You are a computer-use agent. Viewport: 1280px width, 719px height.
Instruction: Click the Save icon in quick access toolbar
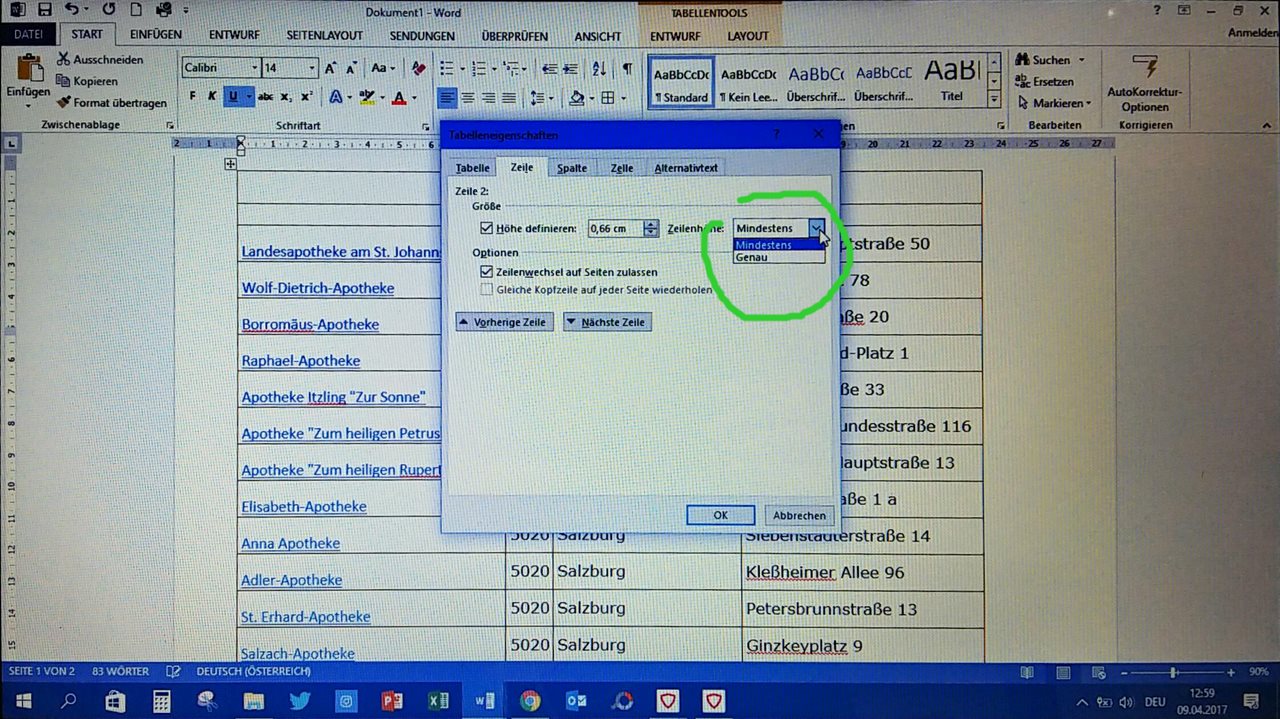pos(45,10)
